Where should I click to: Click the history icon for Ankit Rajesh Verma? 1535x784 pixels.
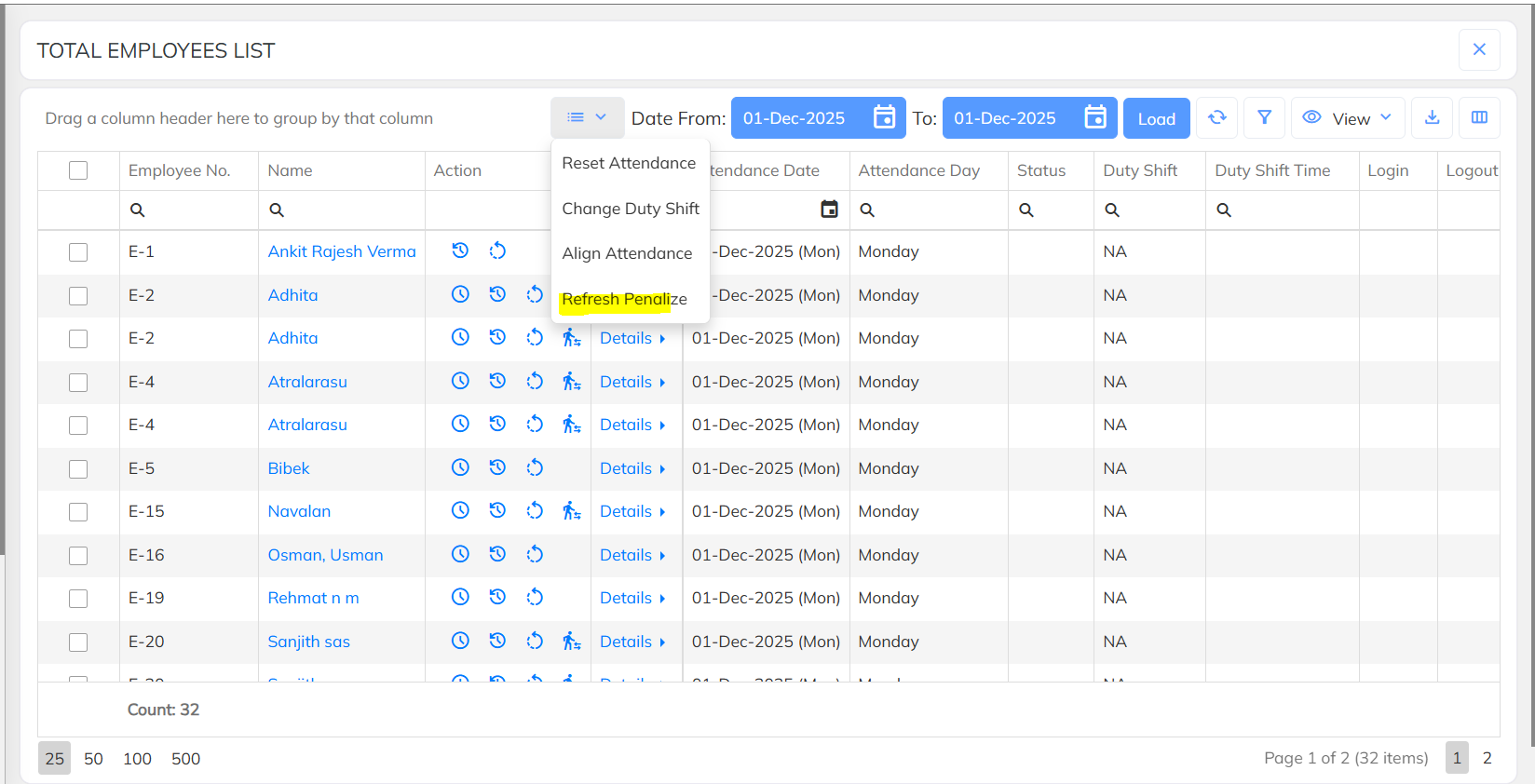tap(460, 250)
